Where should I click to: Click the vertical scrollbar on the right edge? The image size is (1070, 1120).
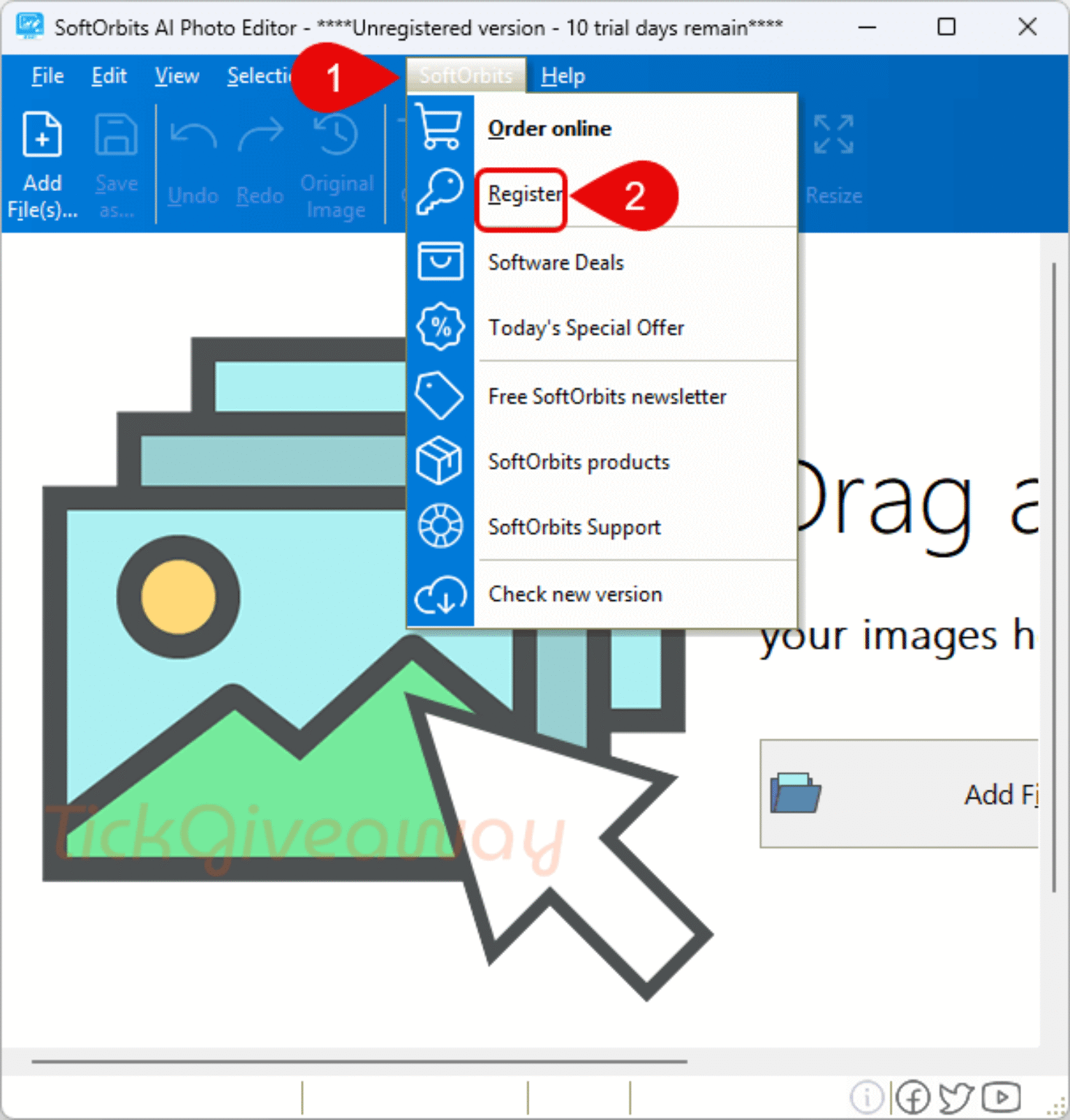point(1054,577)
